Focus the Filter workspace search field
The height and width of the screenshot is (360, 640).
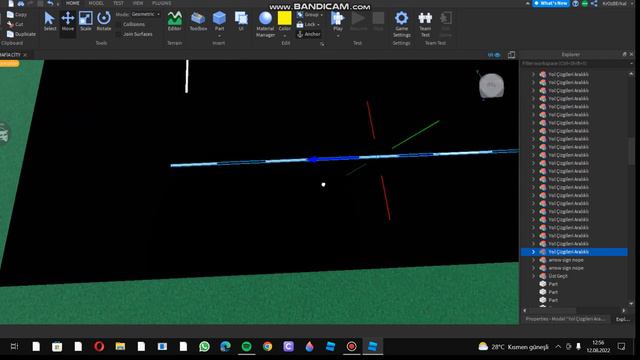point(576,64)
